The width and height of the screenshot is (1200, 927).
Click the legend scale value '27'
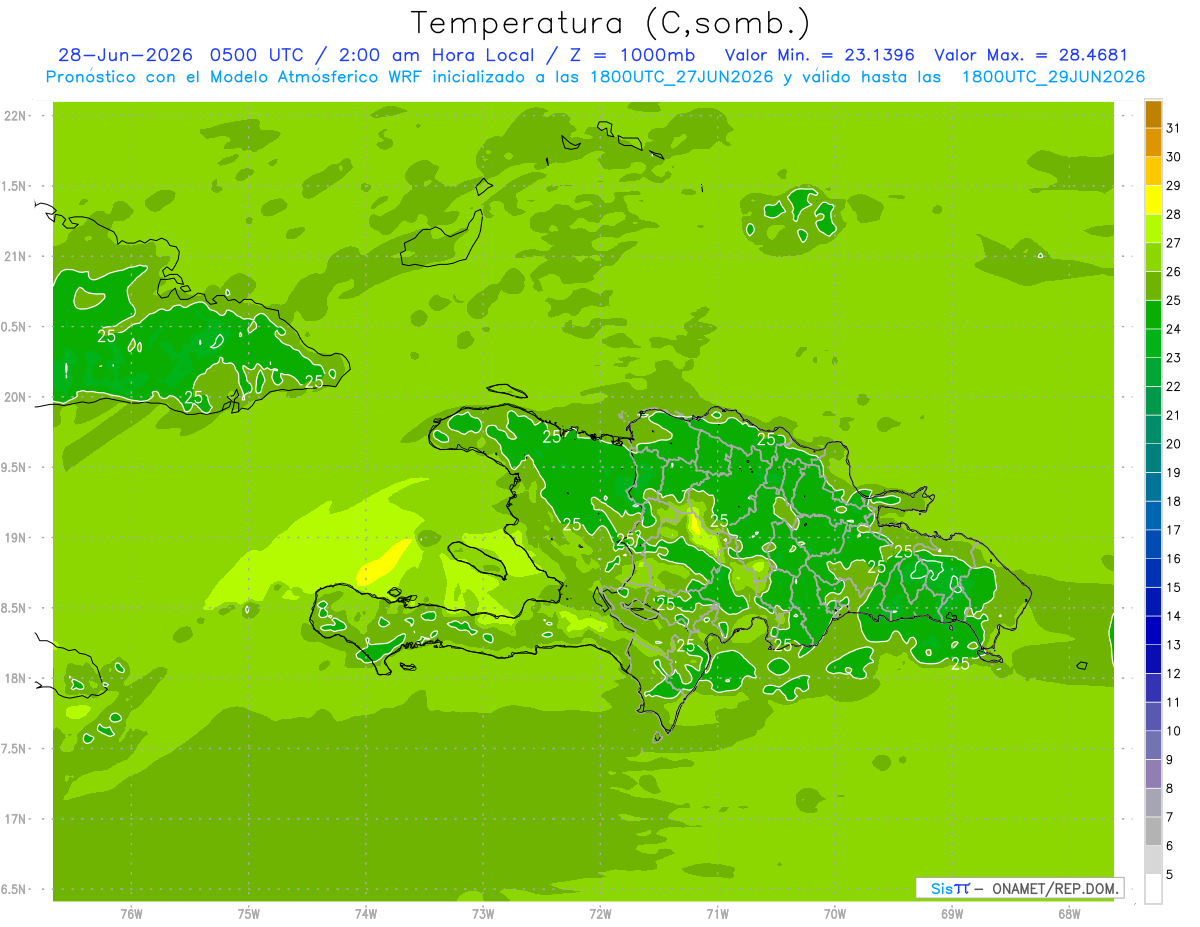click(1173, 243)
